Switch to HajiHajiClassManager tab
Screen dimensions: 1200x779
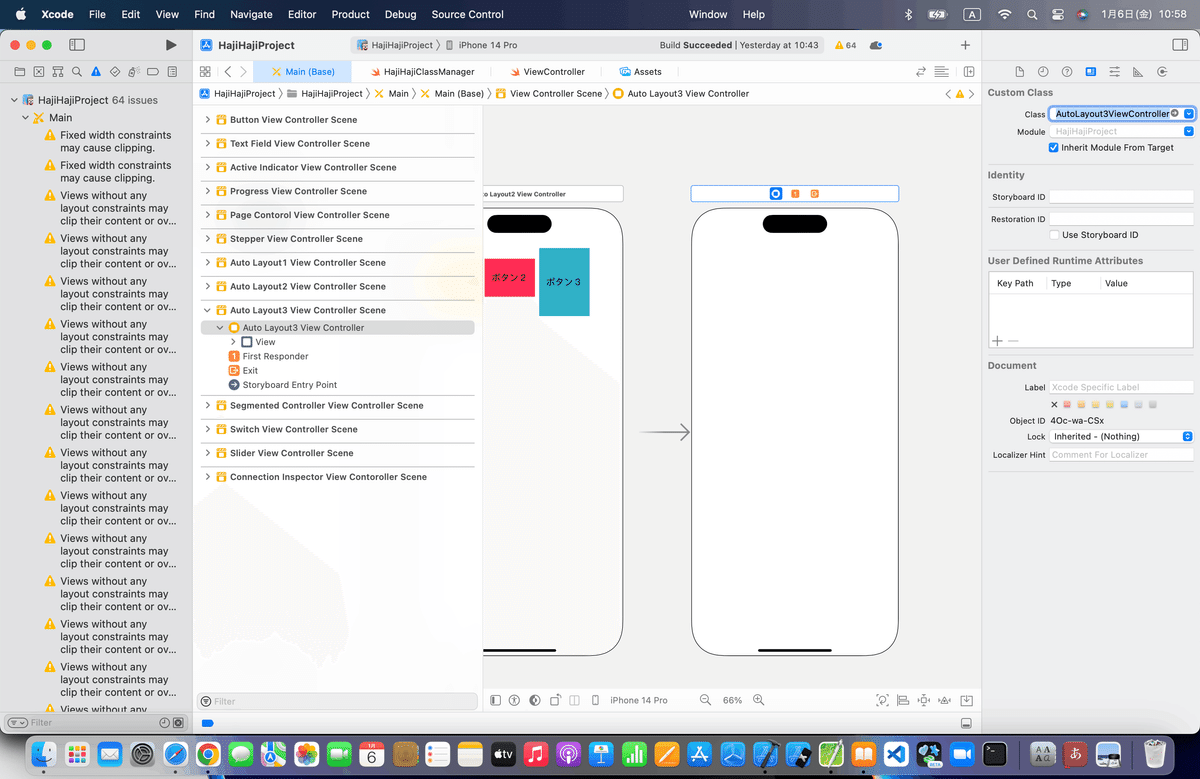[x=421, y=72]
